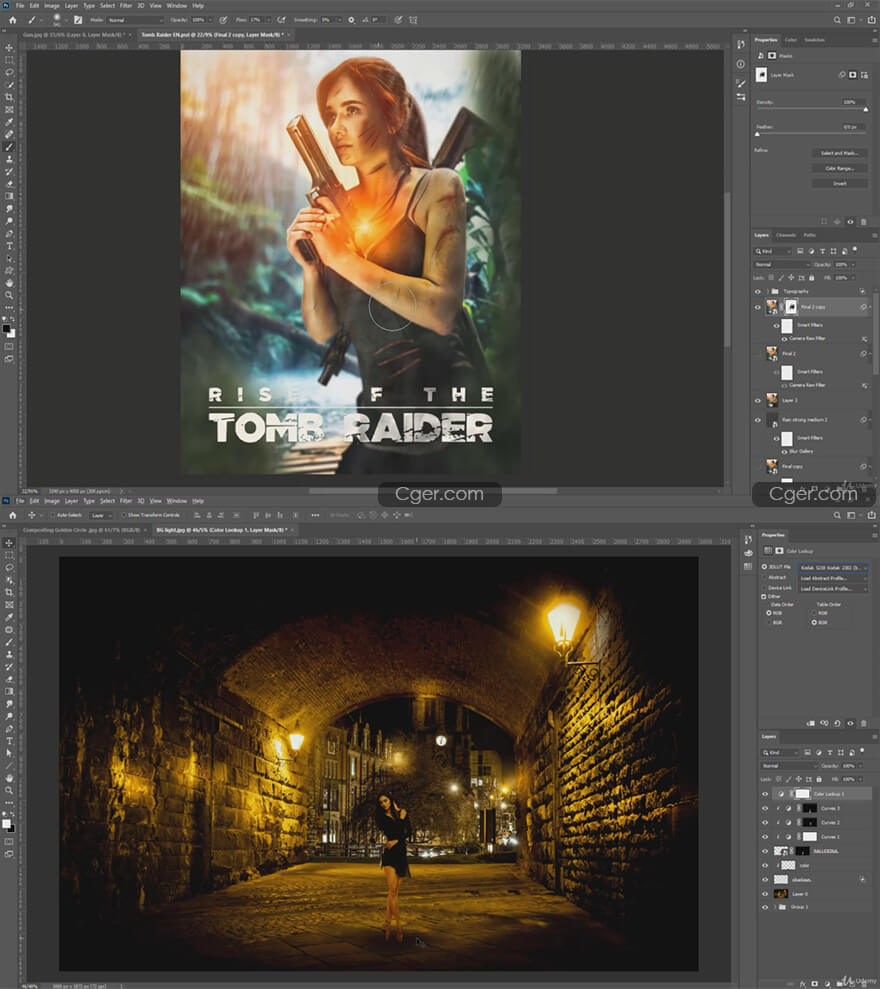This screenshot has height=989, width=880.
Task: Expand Group 1 in bottom Layers panel
Action: coord(775,907)
